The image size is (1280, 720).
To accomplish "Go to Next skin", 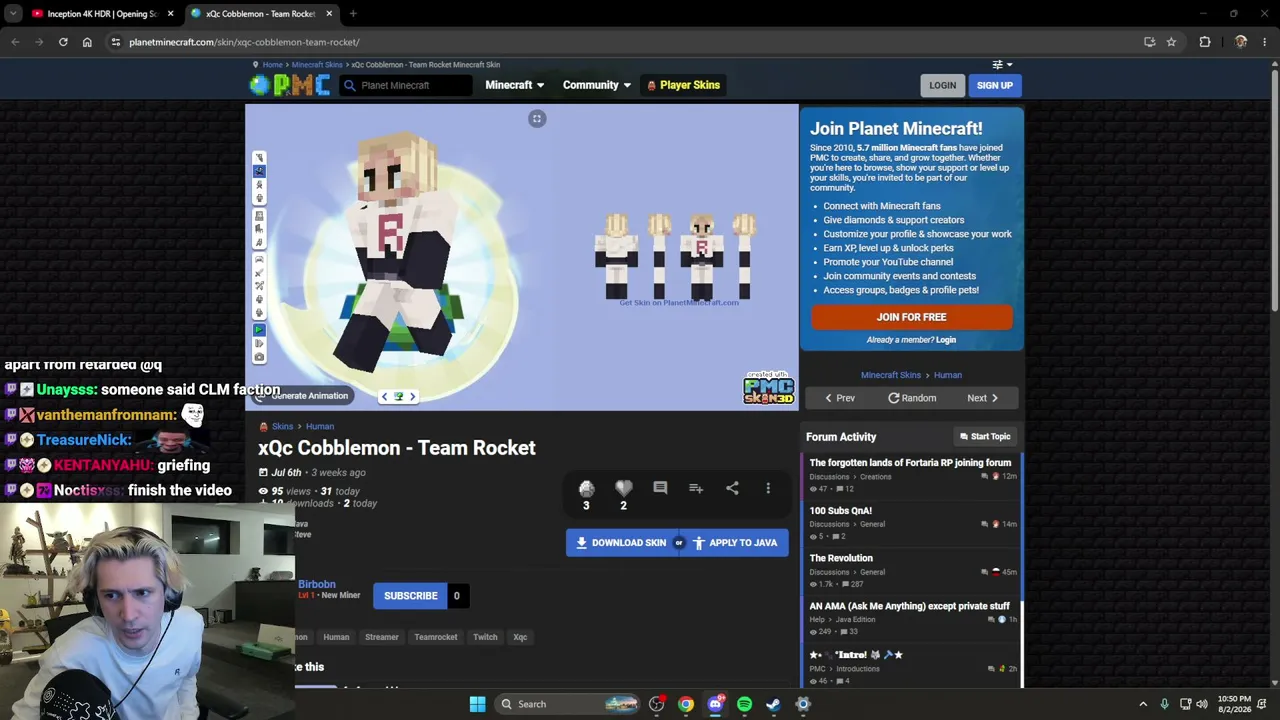I will (983, 398).
